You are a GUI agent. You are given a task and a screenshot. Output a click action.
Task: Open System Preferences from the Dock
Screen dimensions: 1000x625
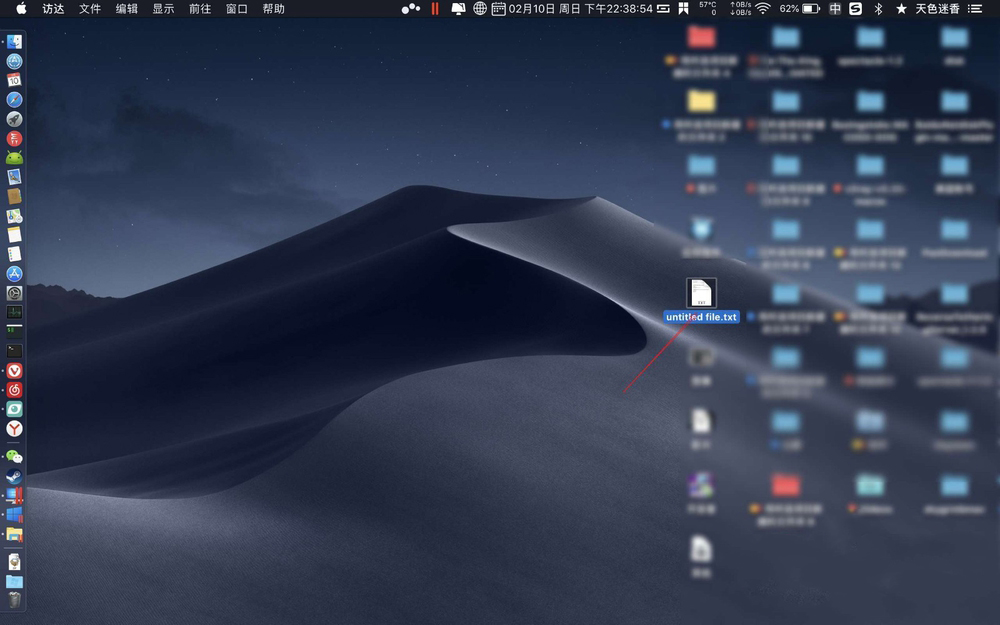14,293
